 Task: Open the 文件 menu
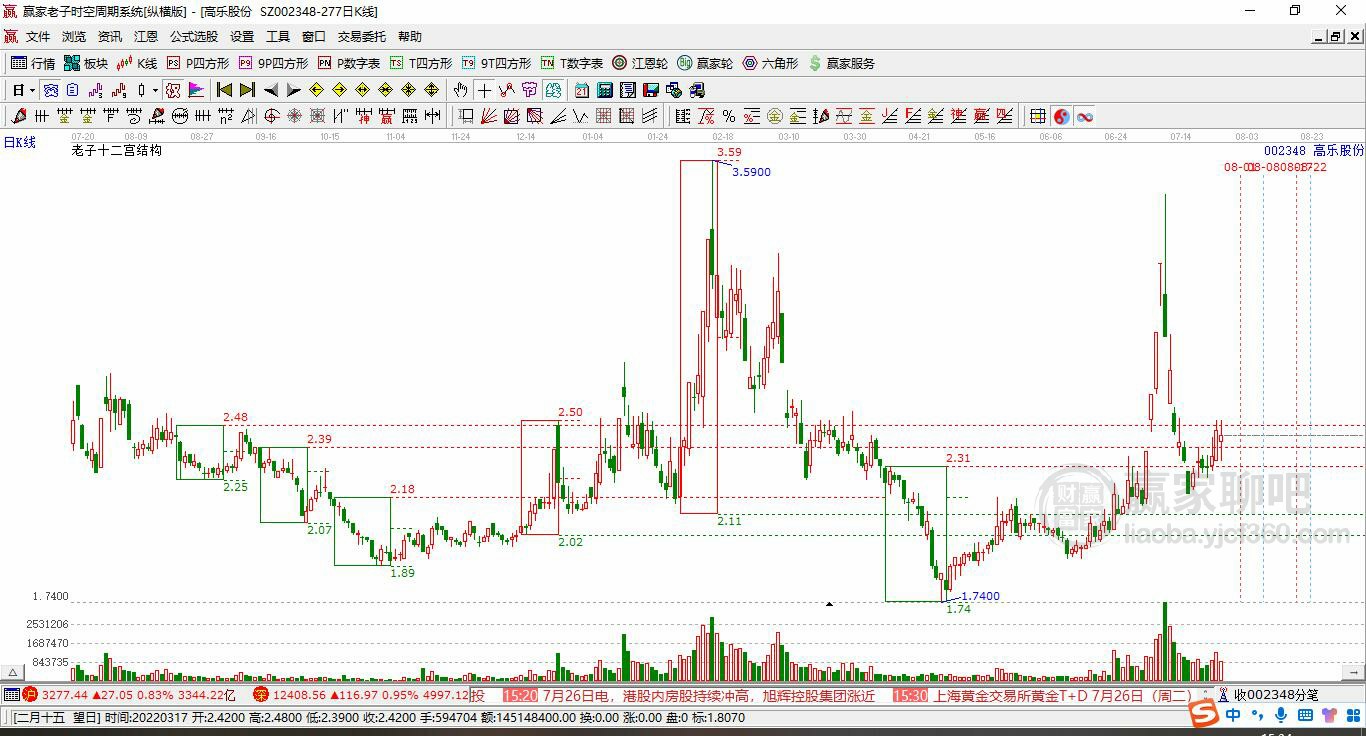(x=38, y=37)
